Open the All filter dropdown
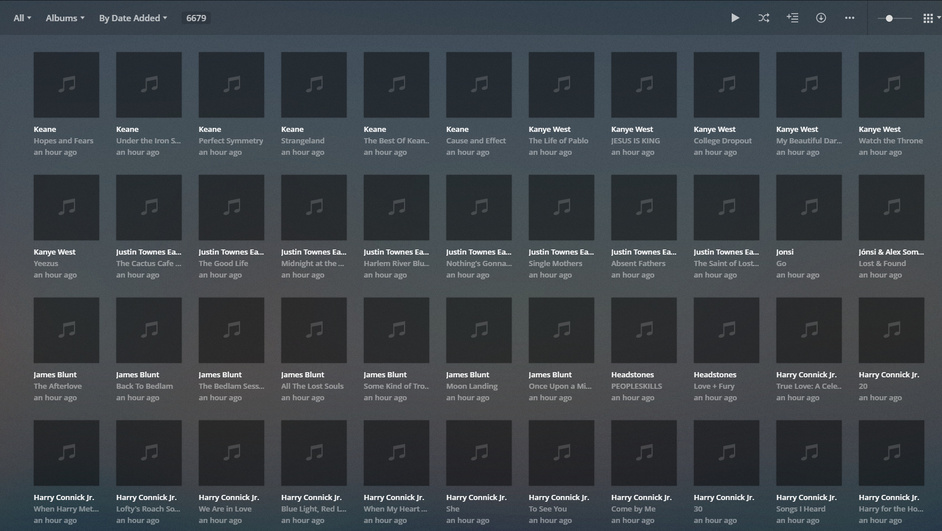The image size is (942, 531). pos(22,18)
